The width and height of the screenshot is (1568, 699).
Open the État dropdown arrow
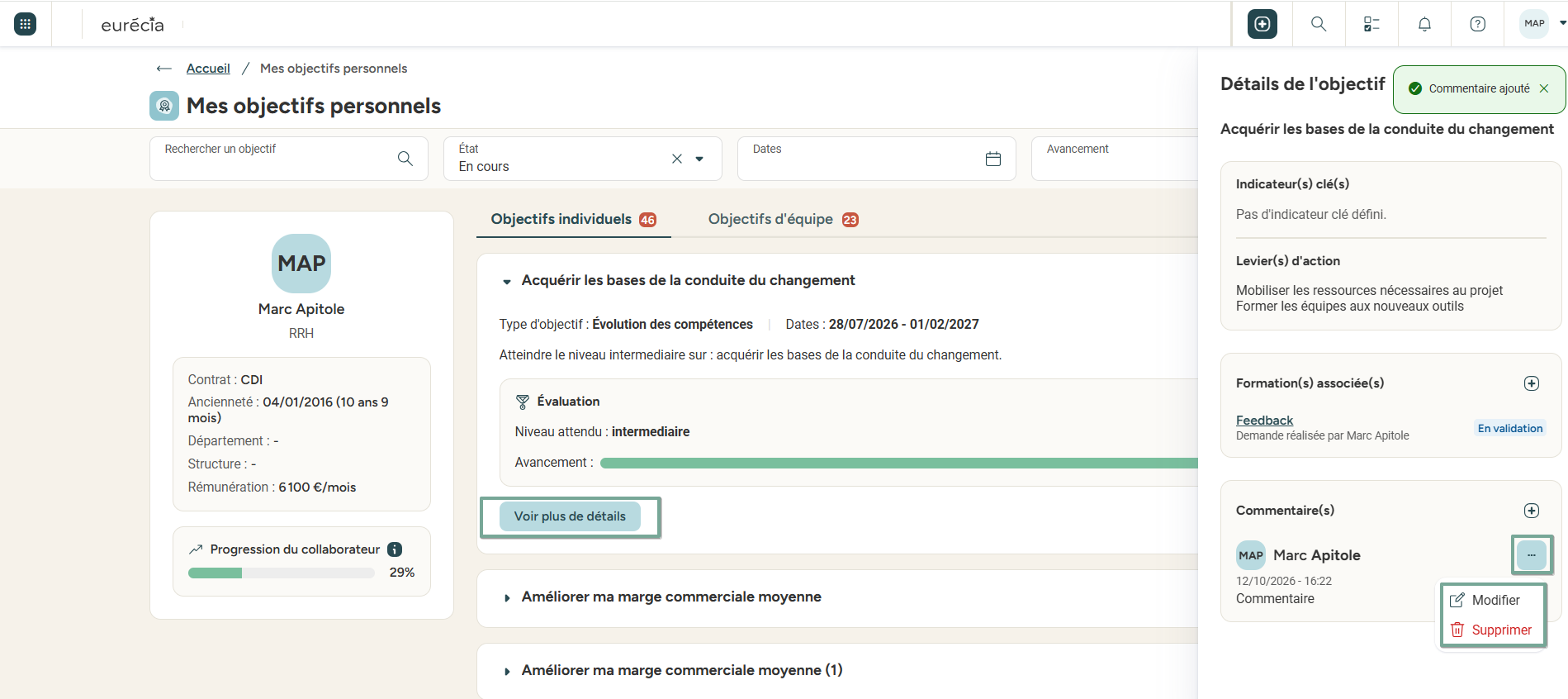(699, 159)
